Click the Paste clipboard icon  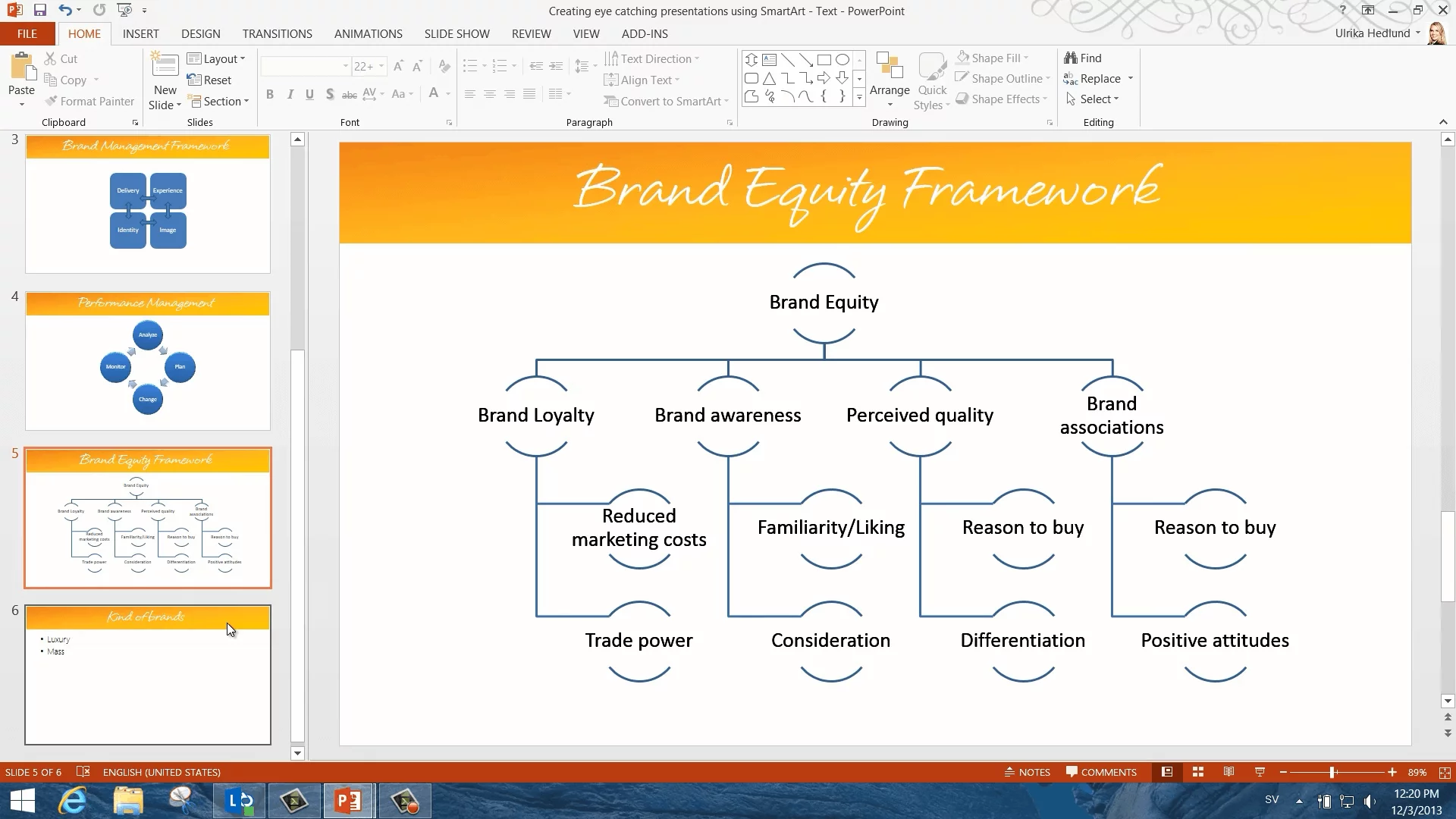click(x=21, y=68)
